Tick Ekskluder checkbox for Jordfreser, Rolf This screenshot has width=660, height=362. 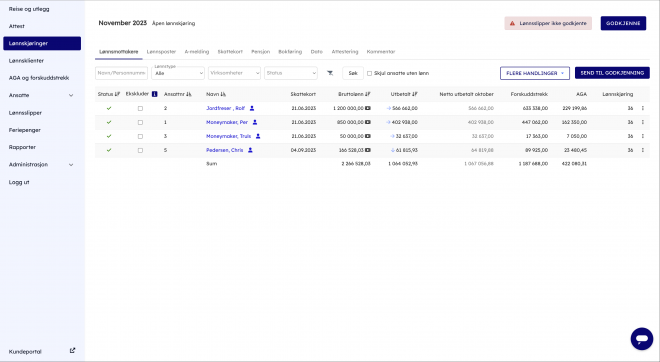tap(140, 109)
